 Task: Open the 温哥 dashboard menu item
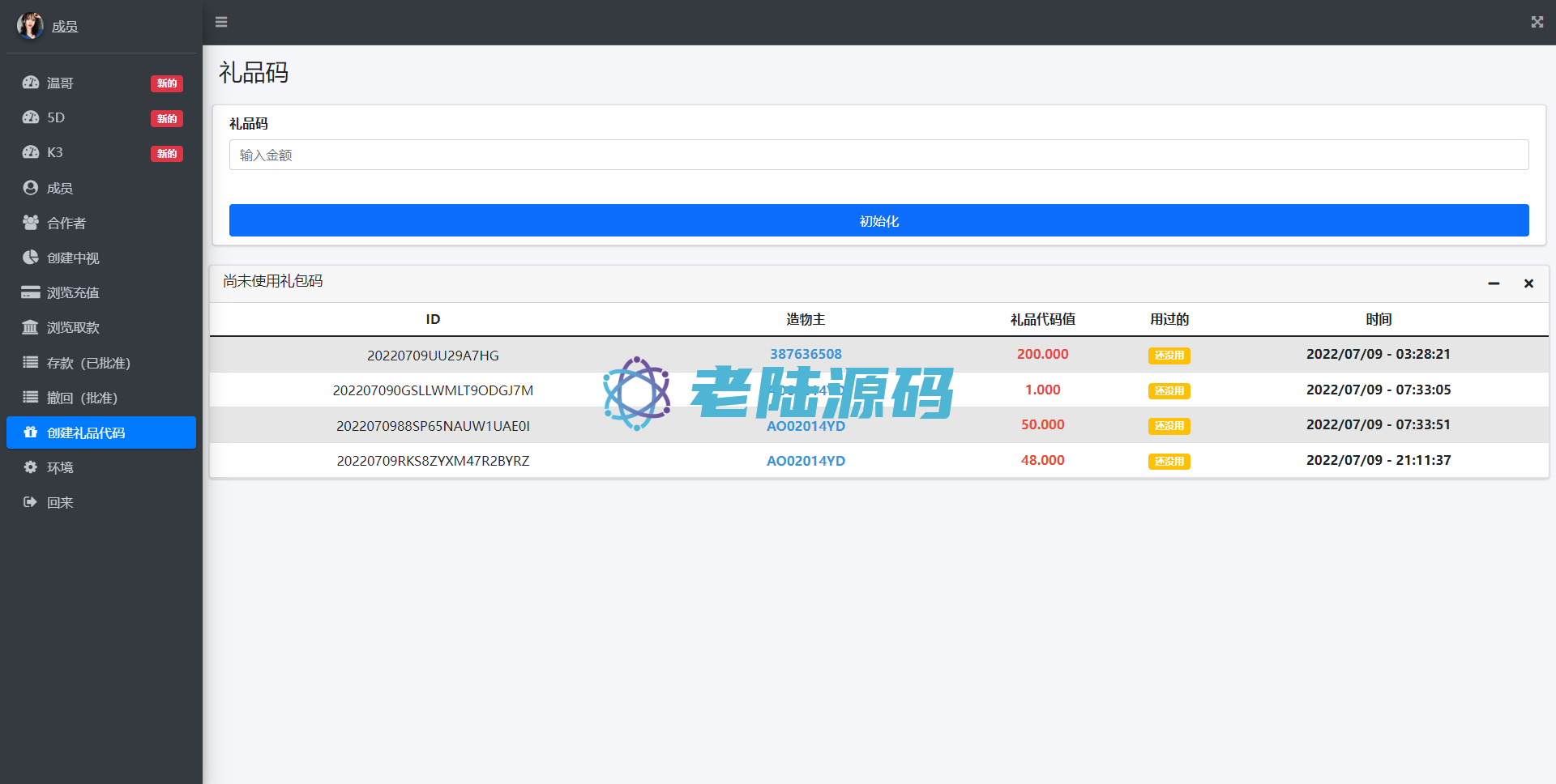point(60,83)
